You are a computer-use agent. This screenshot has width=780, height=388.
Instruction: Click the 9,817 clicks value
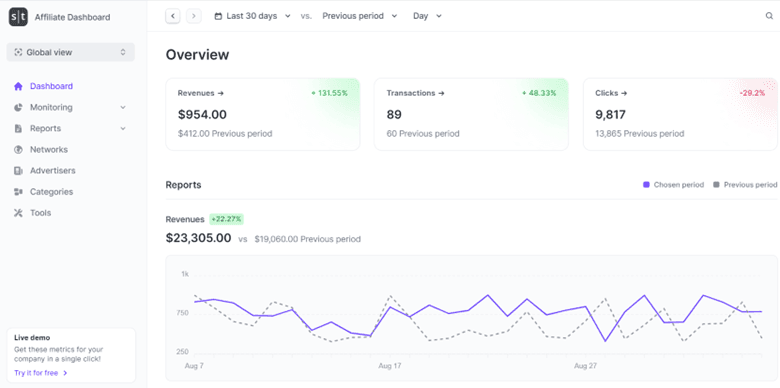pyautogui.click(x=610, y=115)
